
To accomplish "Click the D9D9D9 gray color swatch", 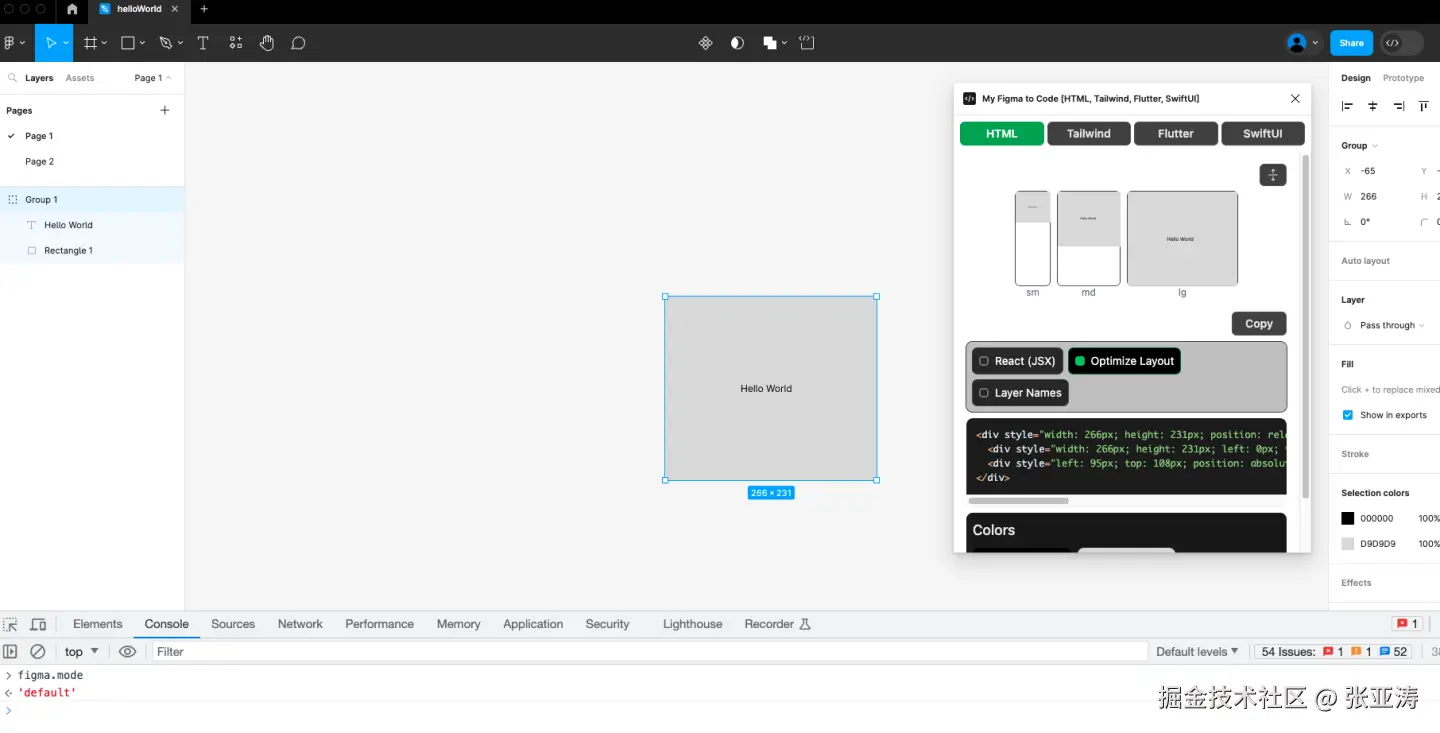I will (x=1348, y=543).
